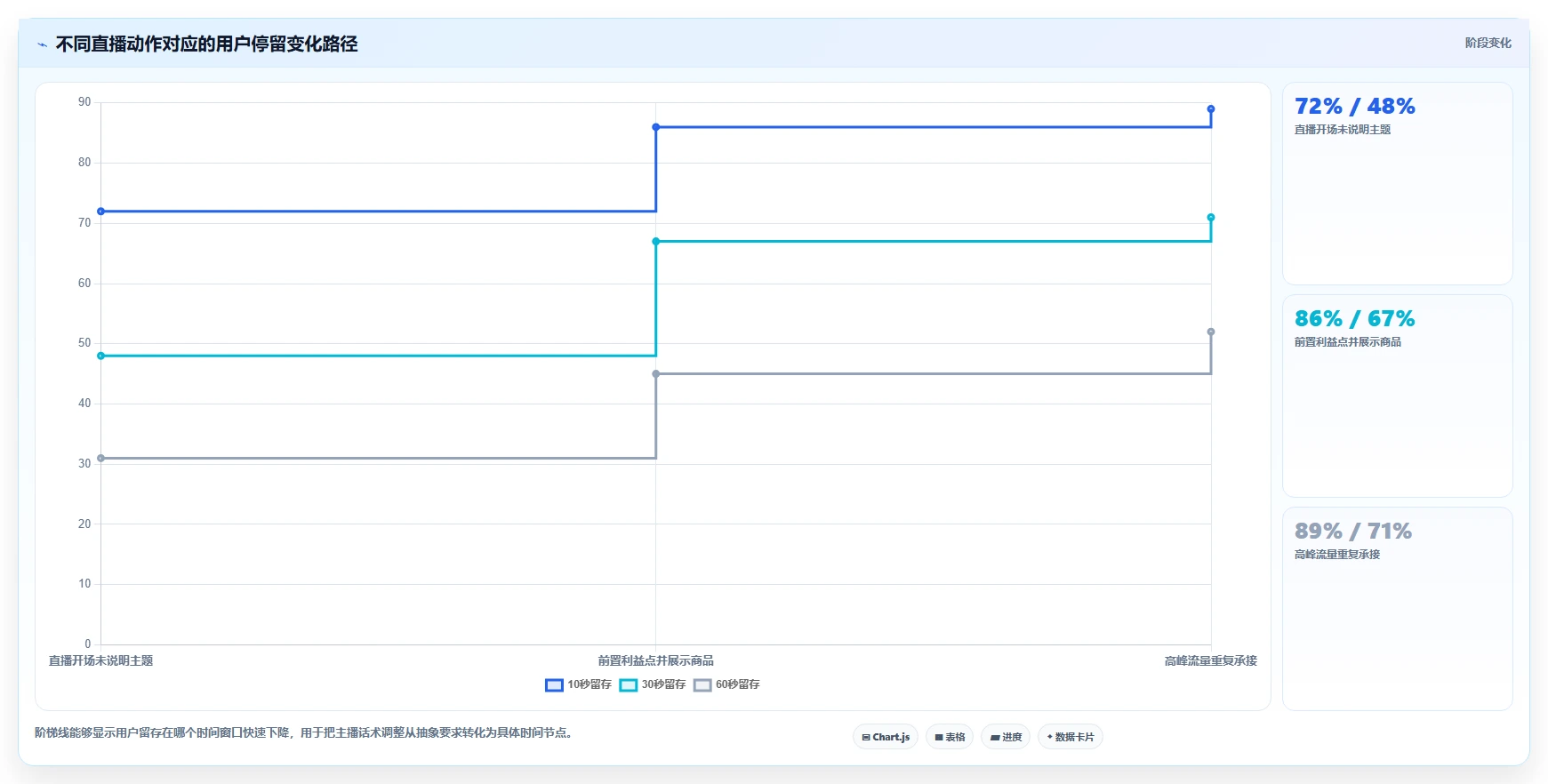This screenshot has width=1548, height=784.
Task: Toggle the 60秒留存 legend item
Action: [x=726, y=684]
